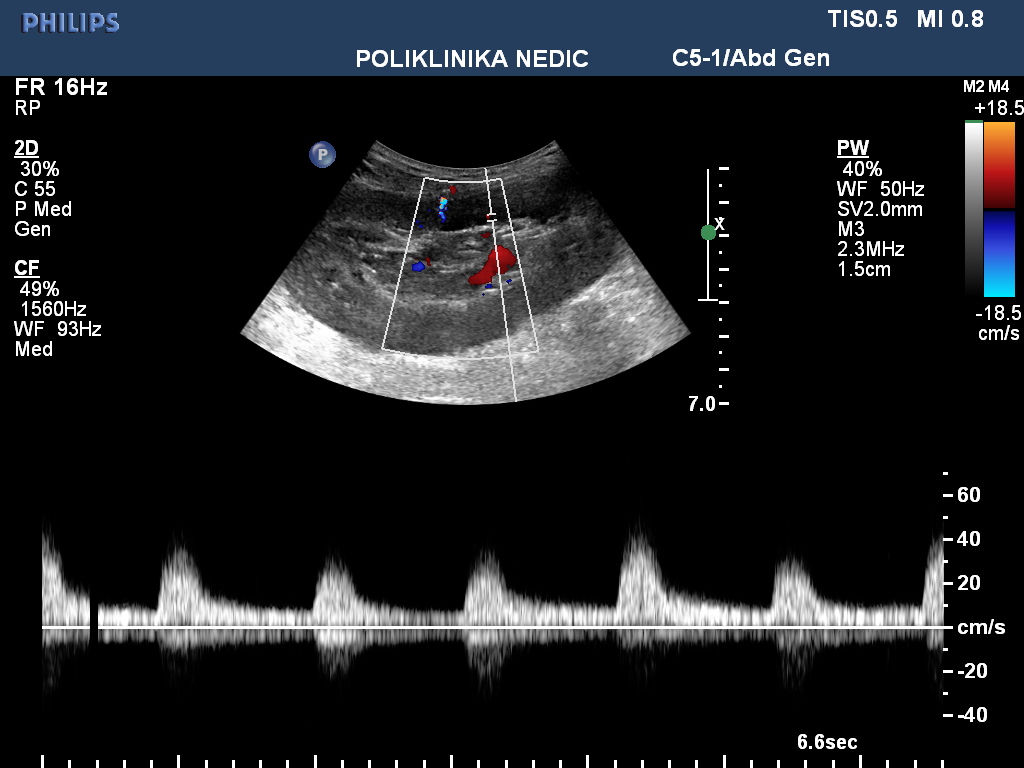This screenshot has width=1024, height=768.
Task: Click the 'cm/s' baseline unit on spectral scale
Action: click(981, 627)
